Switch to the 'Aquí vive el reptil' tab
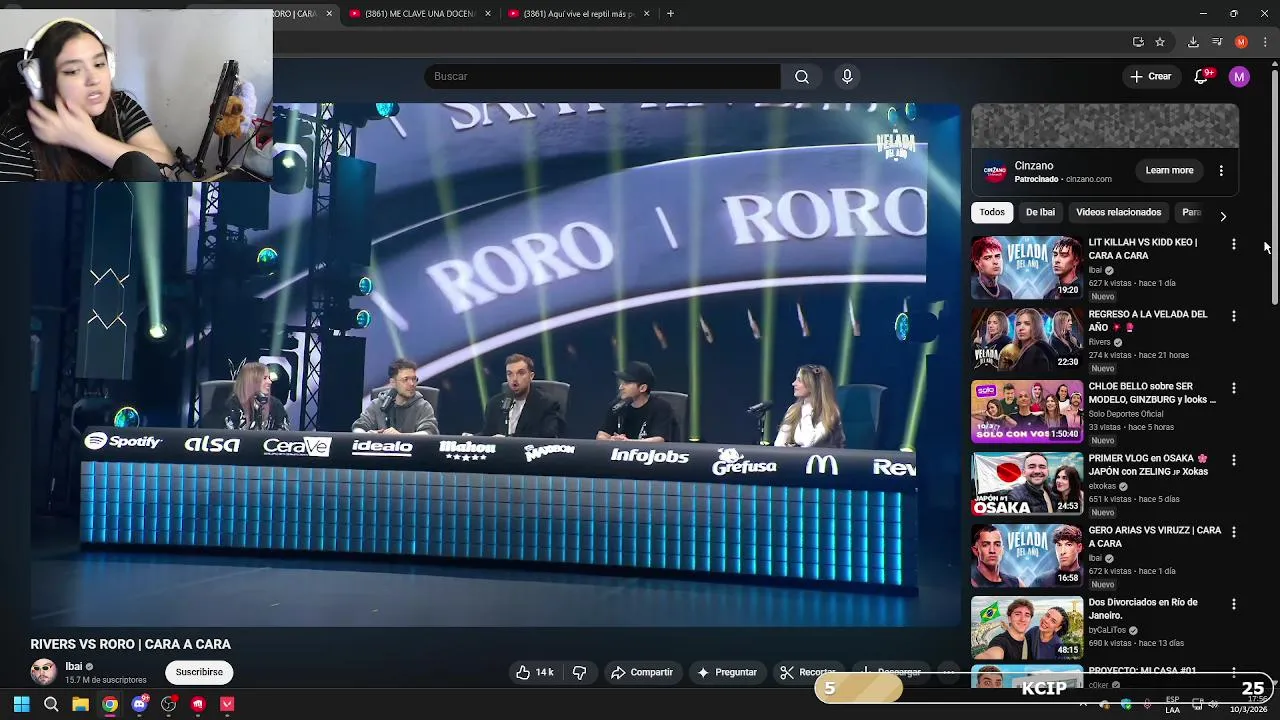 coord(578,14)
